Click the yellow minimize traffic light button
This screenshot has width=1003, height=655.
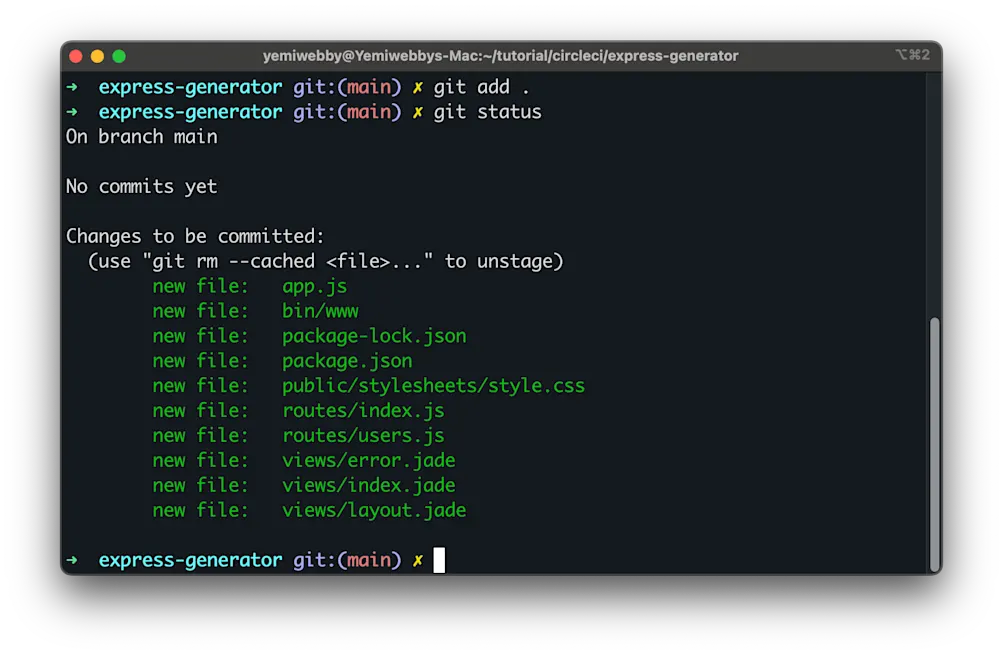tap(97, 56)
